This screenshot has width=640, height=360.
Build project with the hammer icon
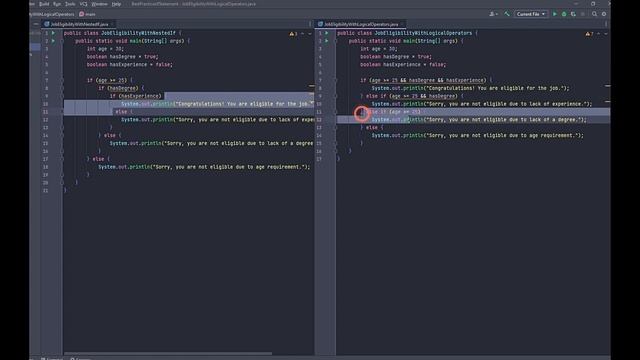pyautogui.click(x=507, y=14)
